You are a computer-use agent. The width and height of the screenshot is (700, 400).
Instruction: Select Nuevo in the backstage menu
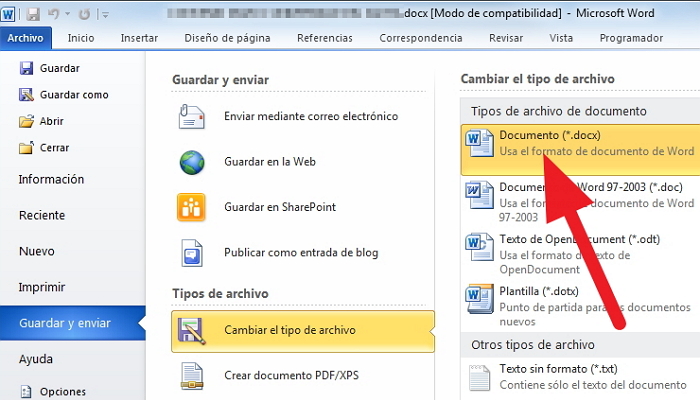[37, 251]
